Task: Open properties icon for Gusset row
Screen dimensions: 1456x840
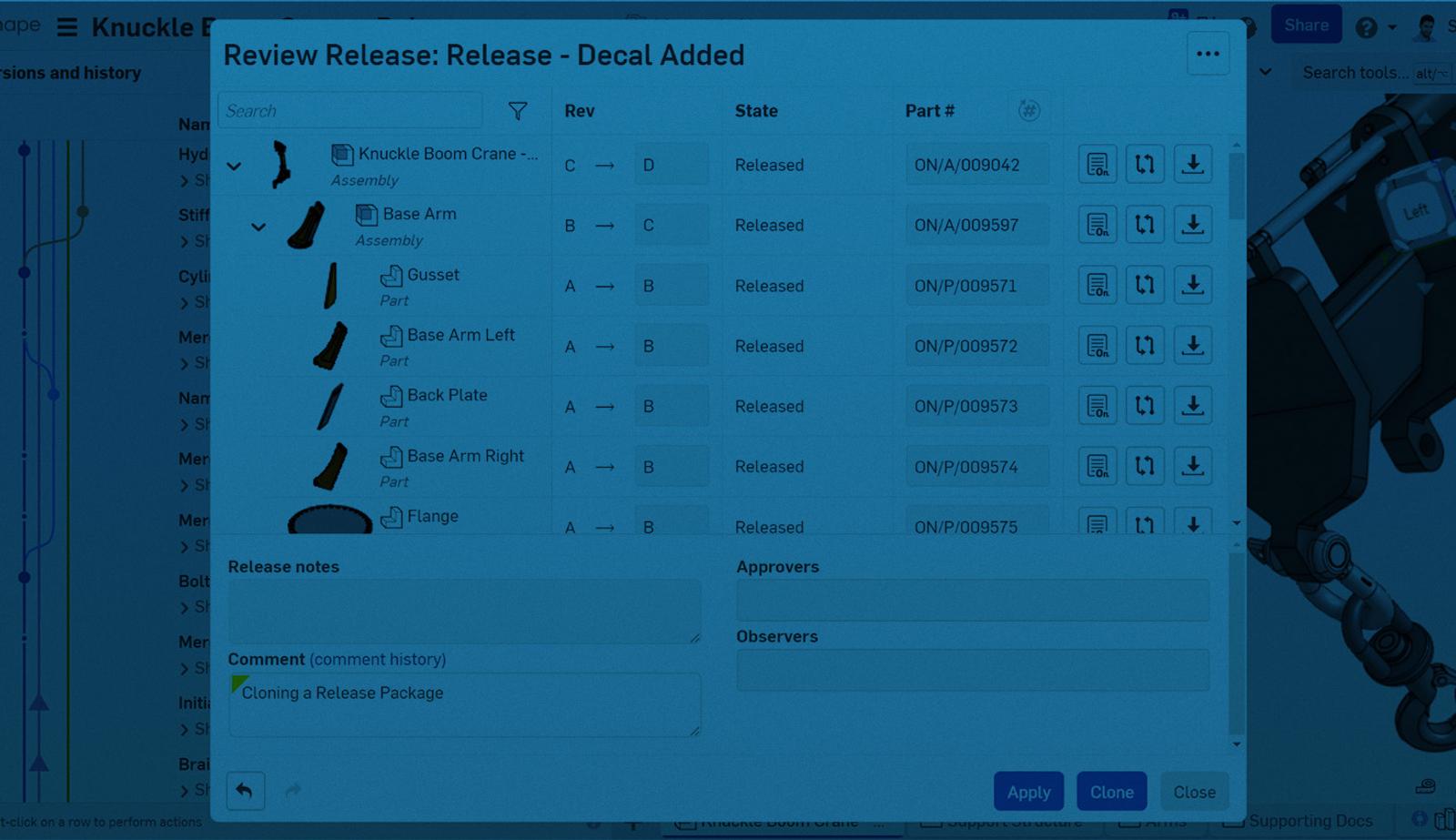Action: [x=1097, y=286]
